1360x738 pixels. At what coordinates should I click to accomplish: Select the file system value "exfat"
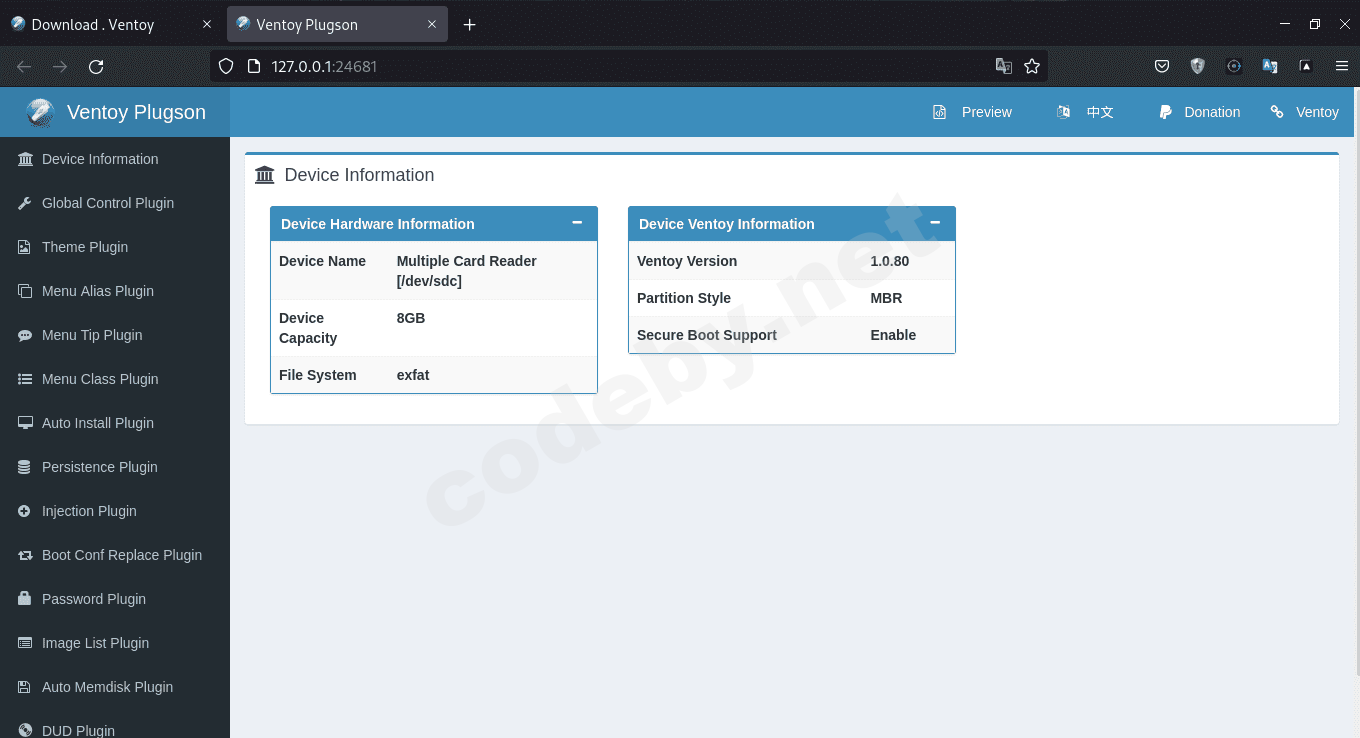click(413, 375)
